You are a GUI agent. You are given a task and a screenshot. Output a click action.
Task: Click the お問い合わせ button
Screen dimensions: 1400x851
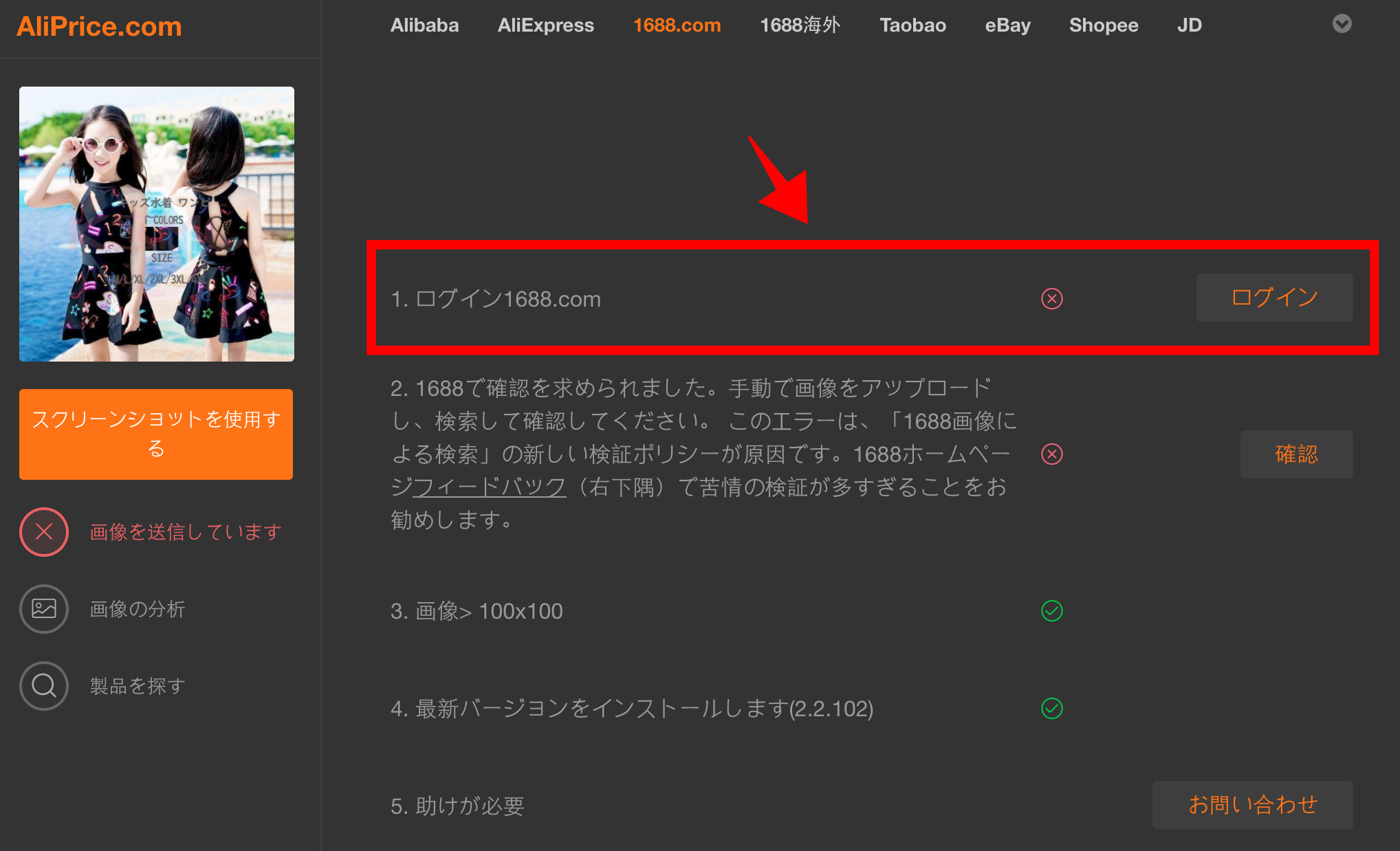point(1253,805)
